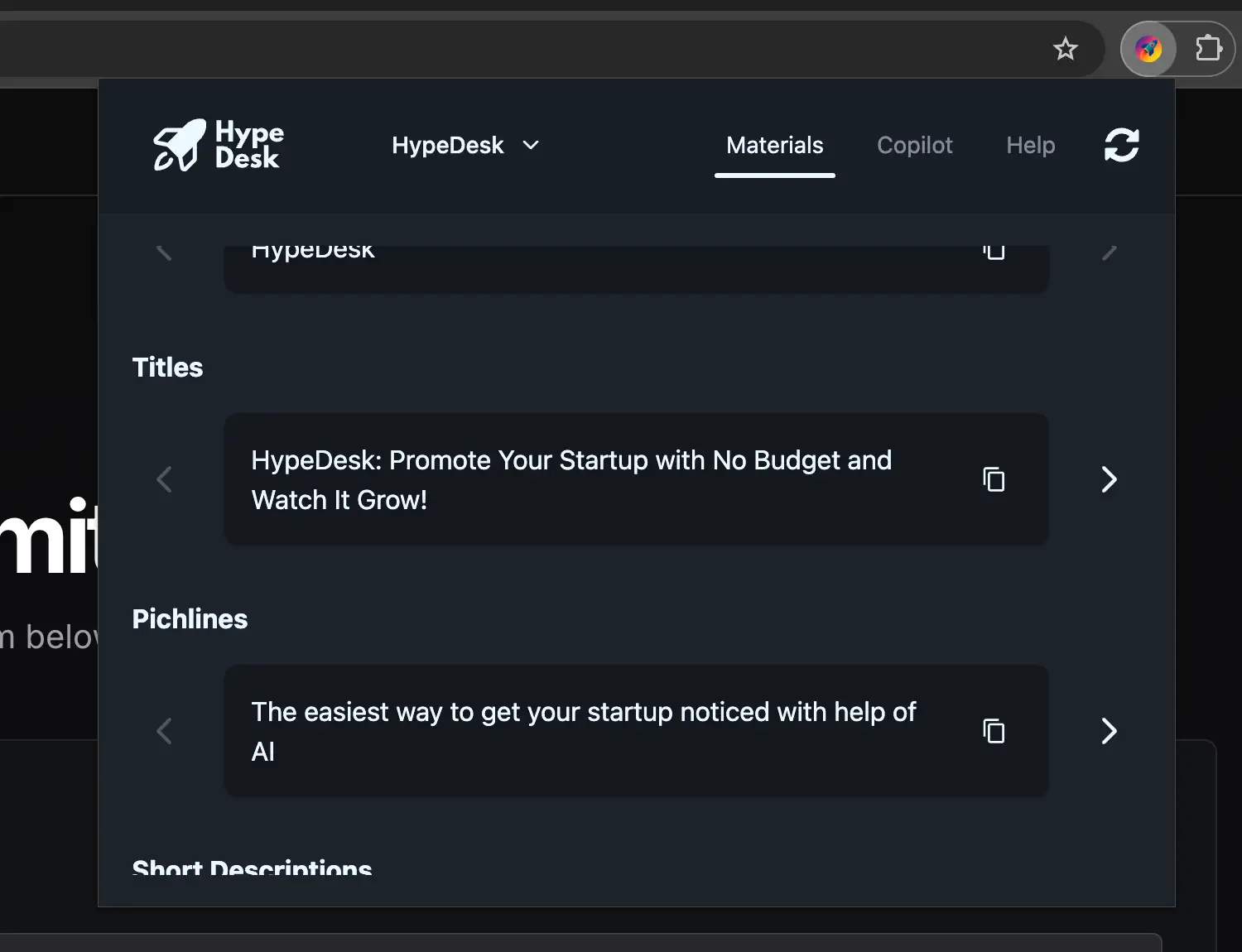Screen dimensions: 1242x952
Task: Click the bookmark star in address bar
Action: (1065, 49)
